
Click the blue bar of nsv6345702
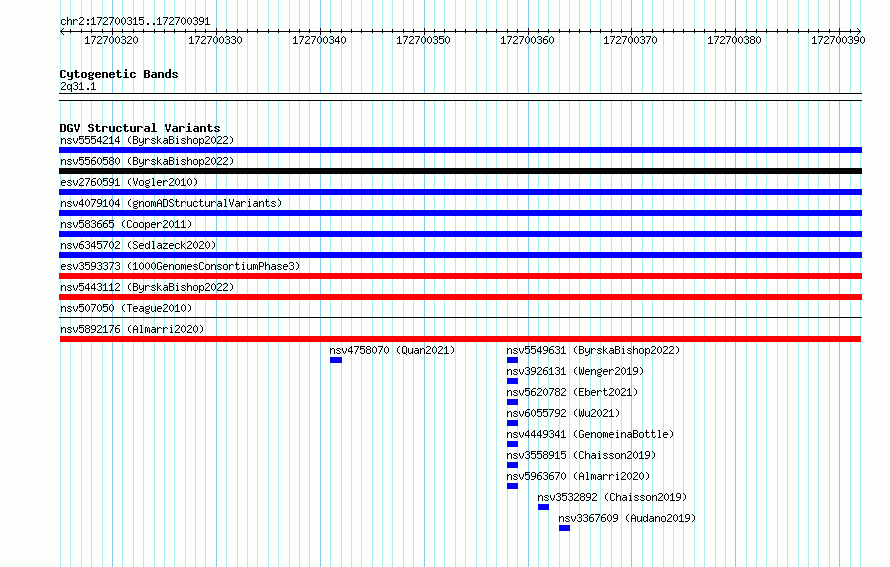click(460, 255)
